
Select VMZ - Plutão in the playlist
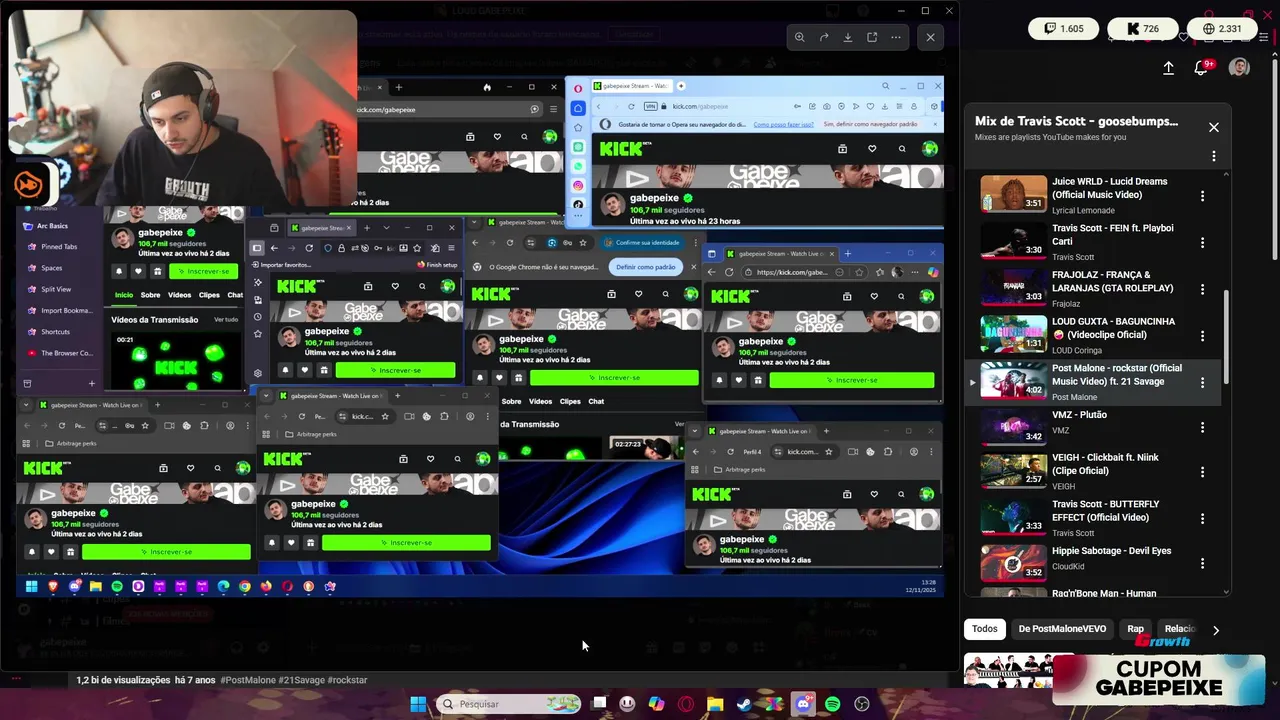click(x=1093, y=428)
